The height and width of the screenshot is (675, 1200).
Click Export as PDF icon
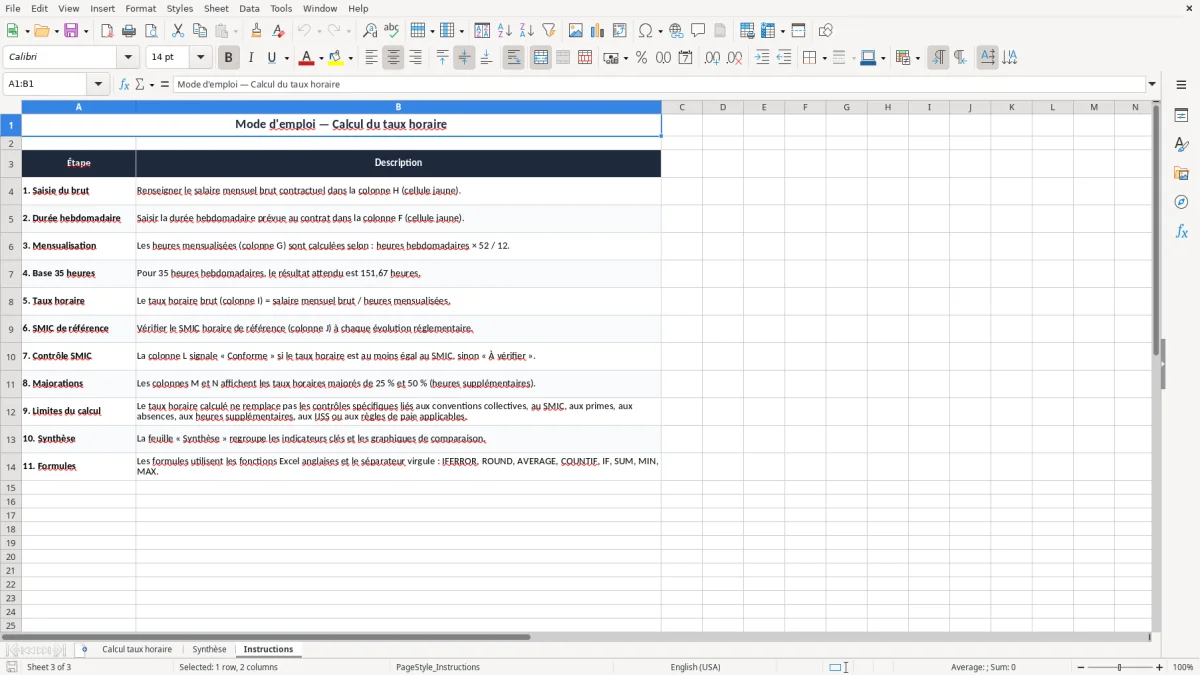click(107, 31)
